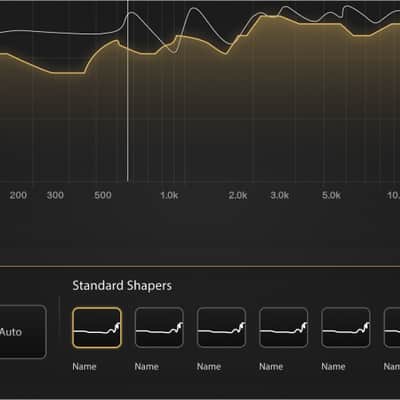The height and width of the screenshot is (400, 400).
Task: Click the 300 frequency axis label
Action: 55,195
